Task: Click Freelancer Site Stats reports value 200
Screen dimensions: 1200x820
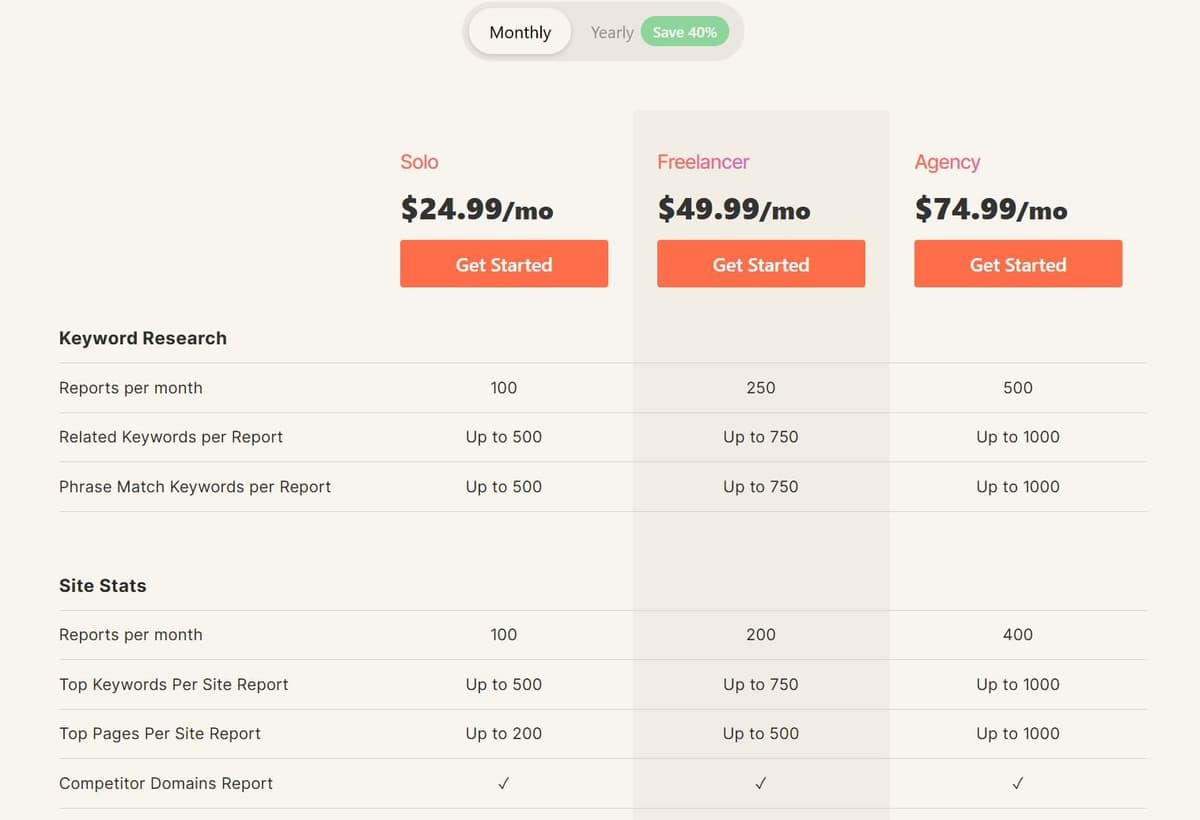Action: pyautogui.click(x=761, y=635)
